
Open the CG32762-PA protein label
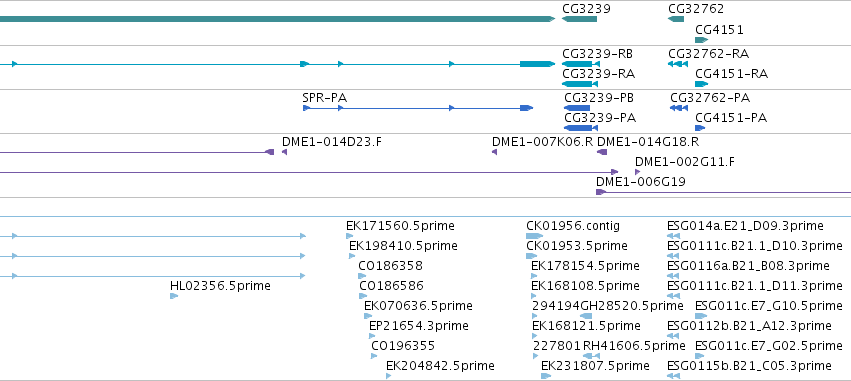tap(710, 98)
